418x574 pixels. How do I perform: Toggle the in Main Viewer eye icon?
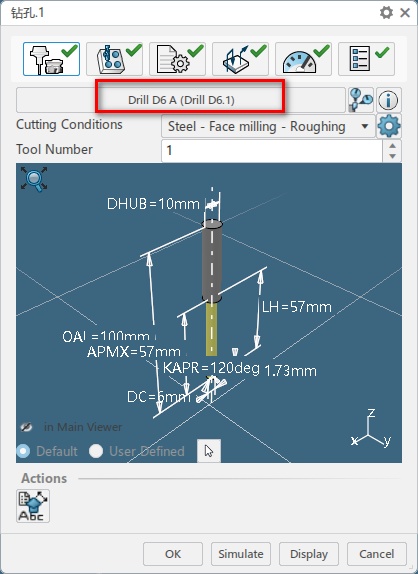pos(26,427)
